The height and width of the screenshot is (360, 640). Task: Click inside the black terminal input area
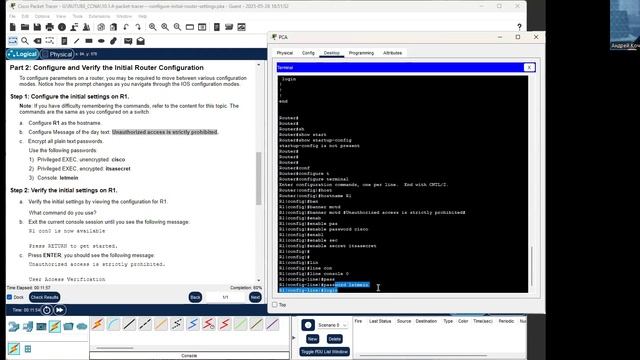pyautogui.click(x=403, y=184)
